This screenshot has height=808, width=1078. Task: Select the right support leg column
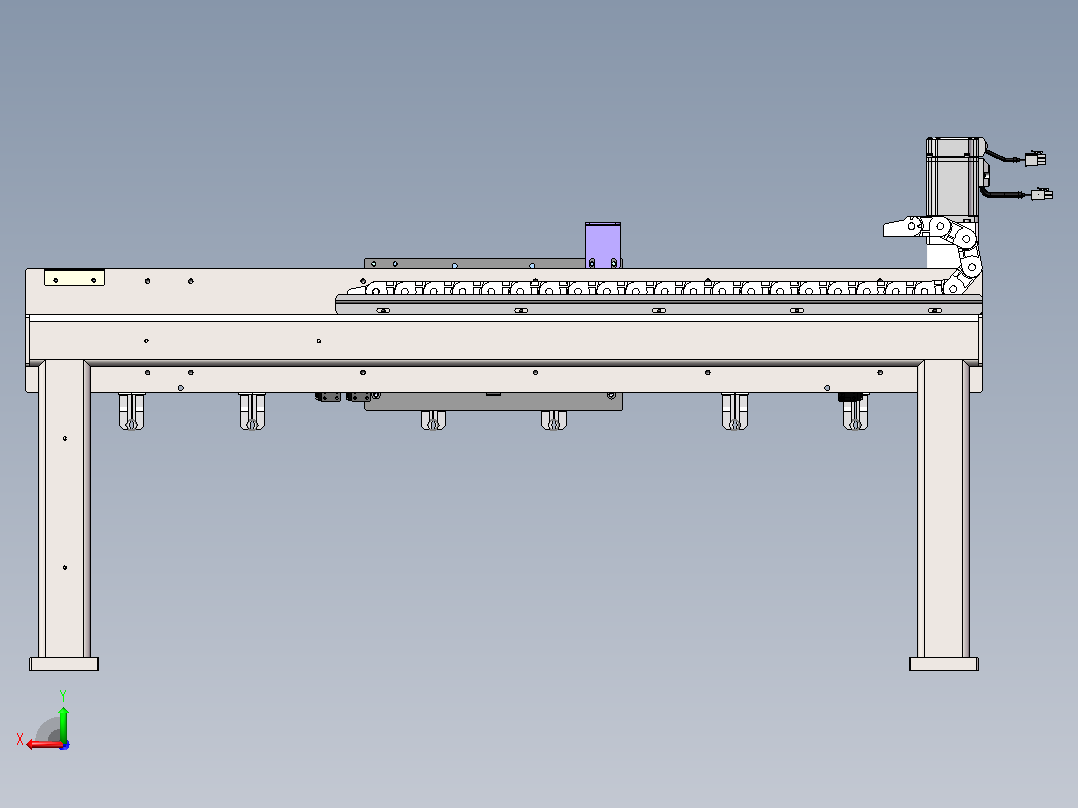point(943,509)
